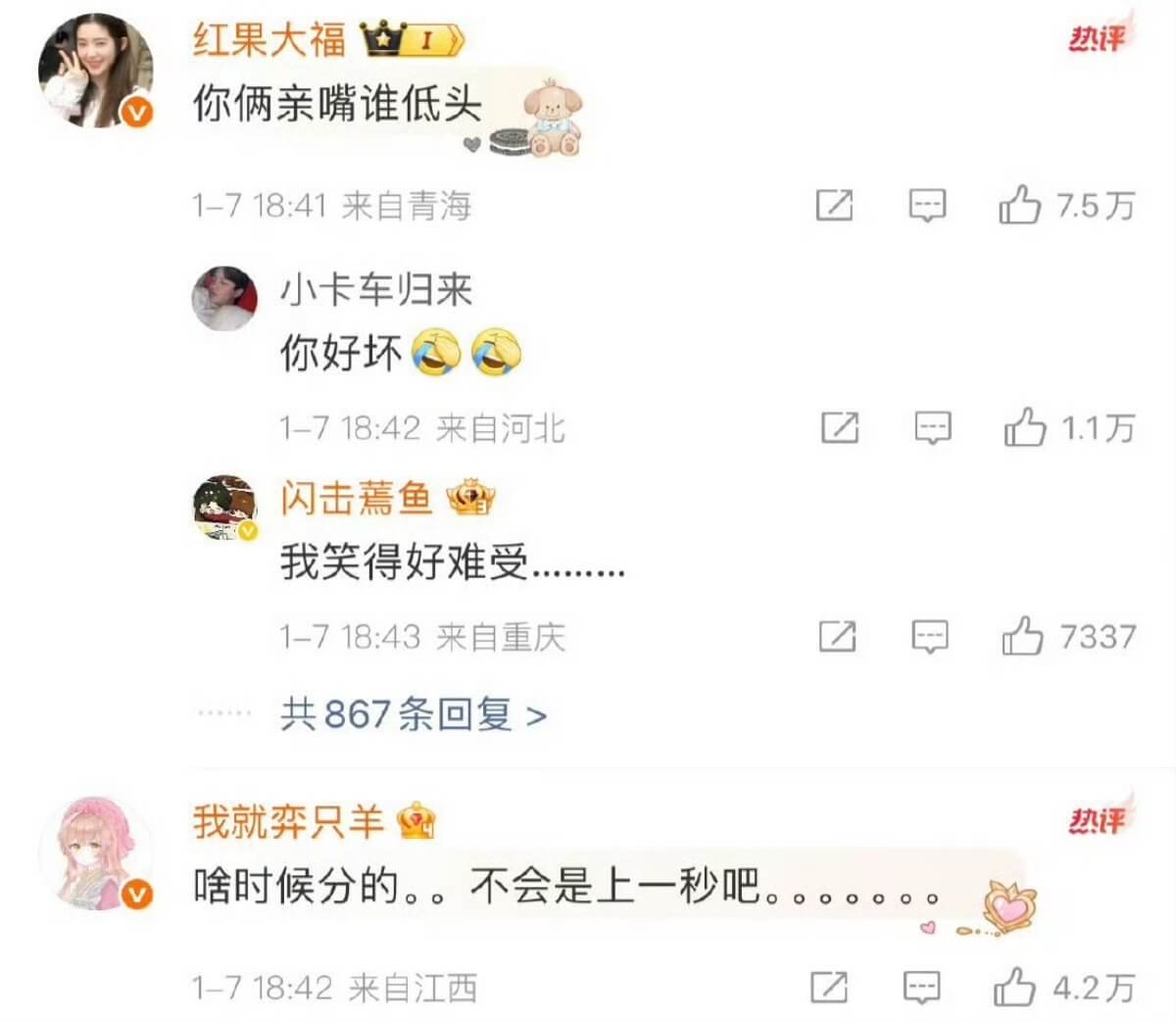
Task: Repost 我就弈只羊's comment
Action: 829,987
